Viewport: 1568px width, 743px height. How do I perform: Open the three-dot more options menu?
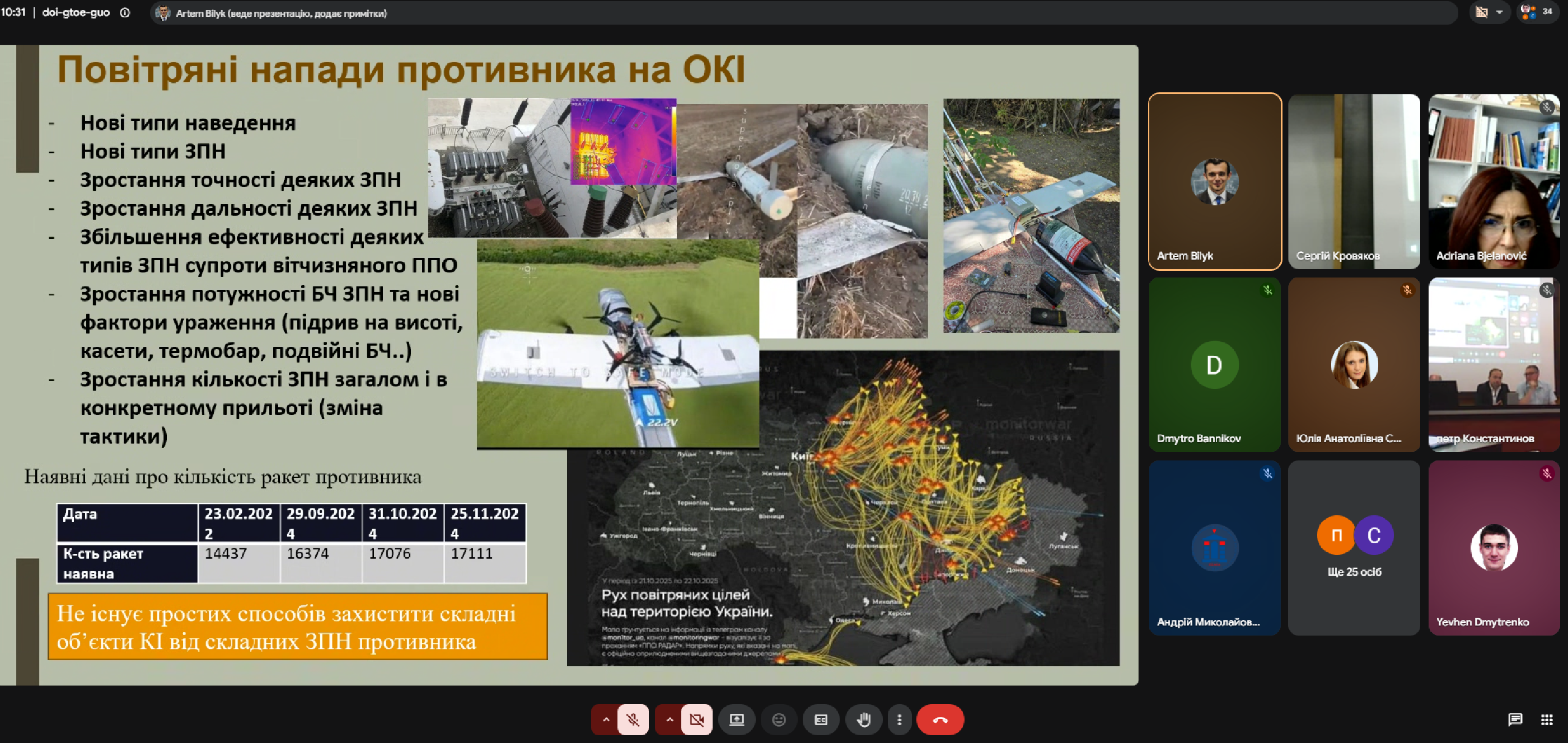tap(899, 720)
